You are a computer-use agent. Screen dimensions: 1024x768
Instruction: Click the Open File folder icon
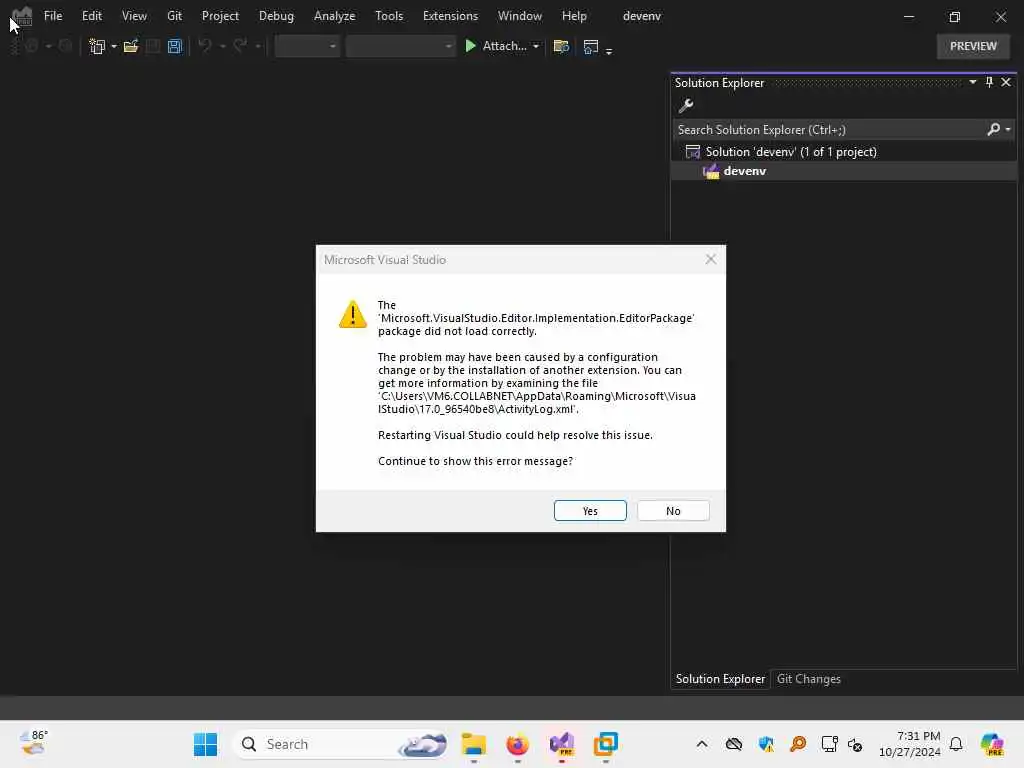coord(131,46)
